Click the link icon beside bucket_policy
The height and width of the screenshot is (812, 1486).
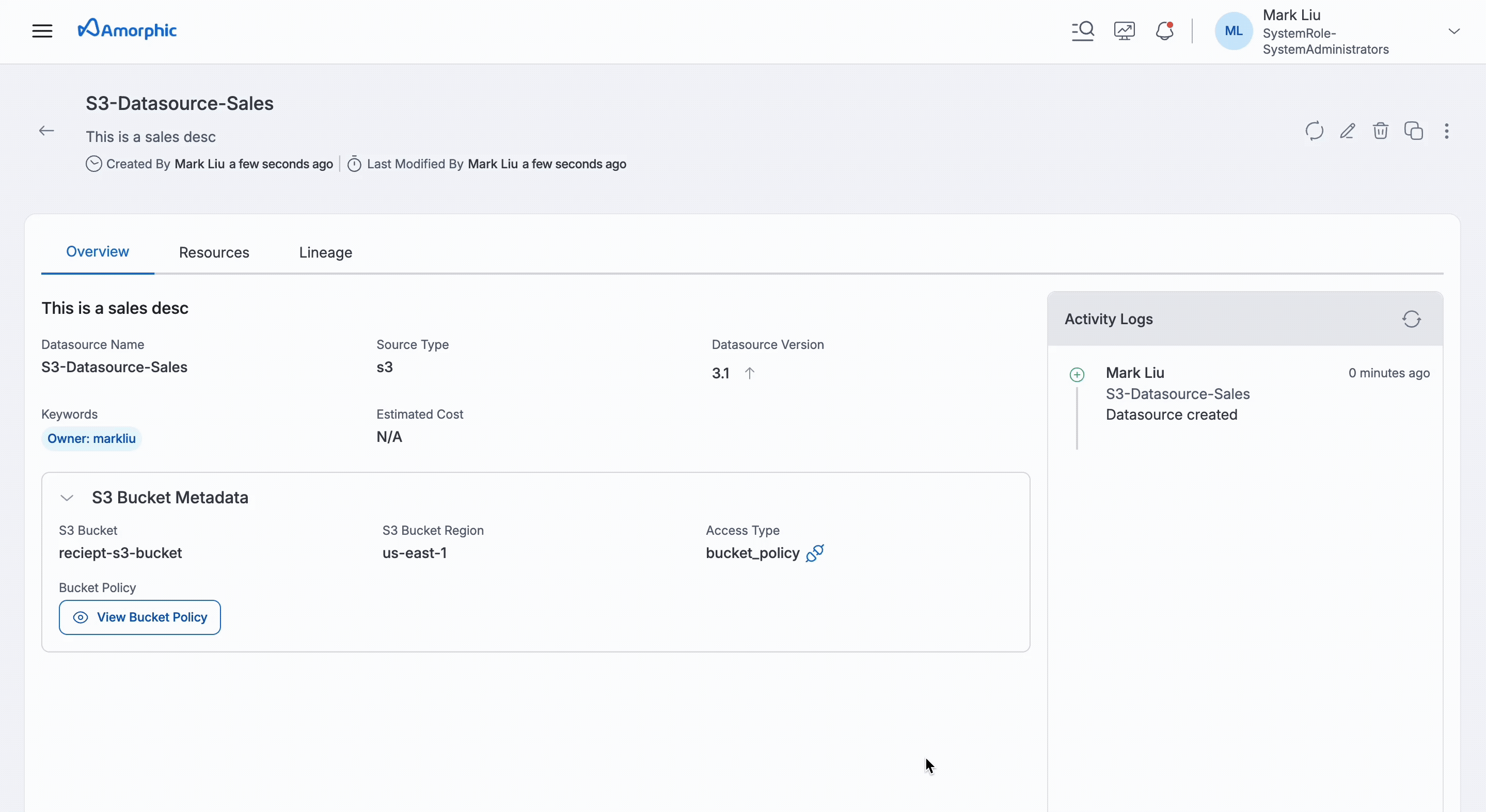(x=815, y=553)
